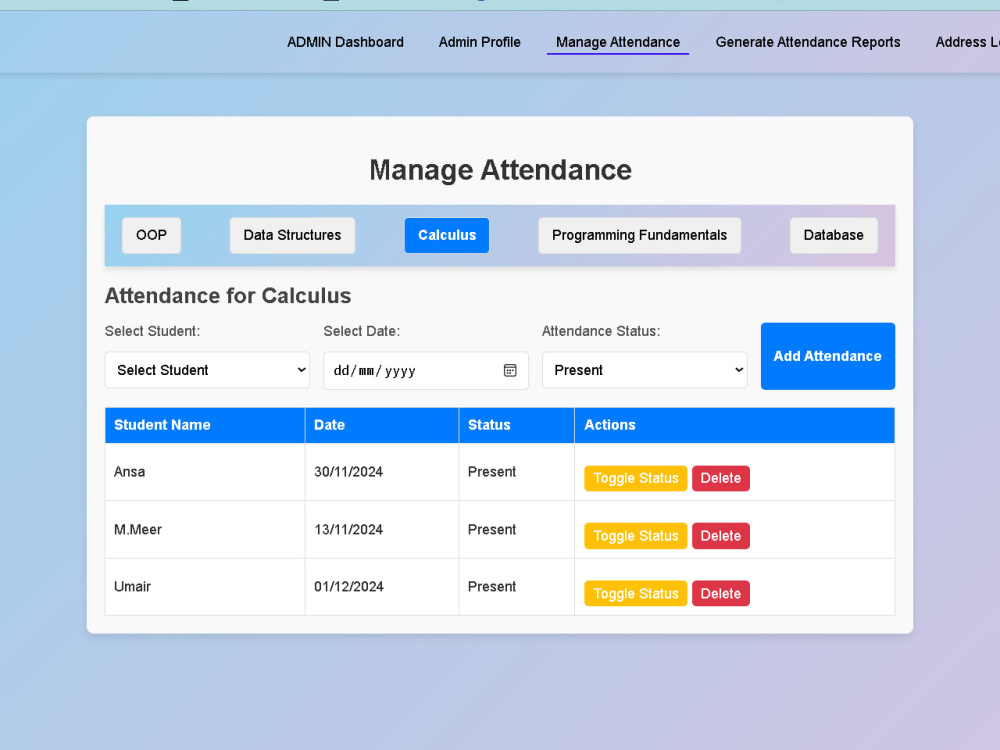The width and height of the screenshot is (1000, 750).
Task: Click the Status column header
Action: [517, 425]
